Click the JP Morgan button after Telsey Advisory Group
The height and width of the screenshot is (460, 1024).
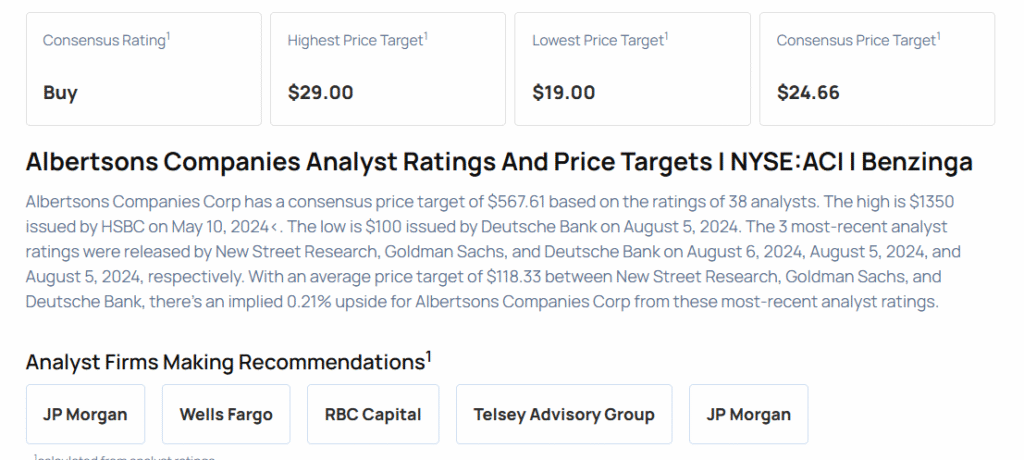pyautogui.click(x=748, y=414)
